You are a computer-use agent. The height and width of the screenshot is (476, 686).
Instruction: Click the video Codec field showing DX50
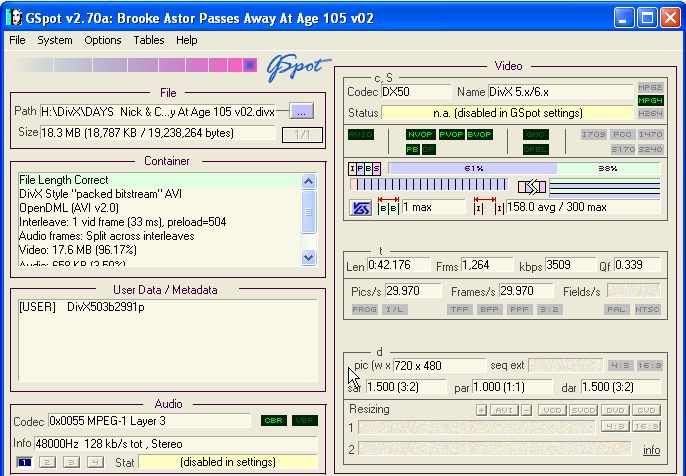click(x=416, y=92)
